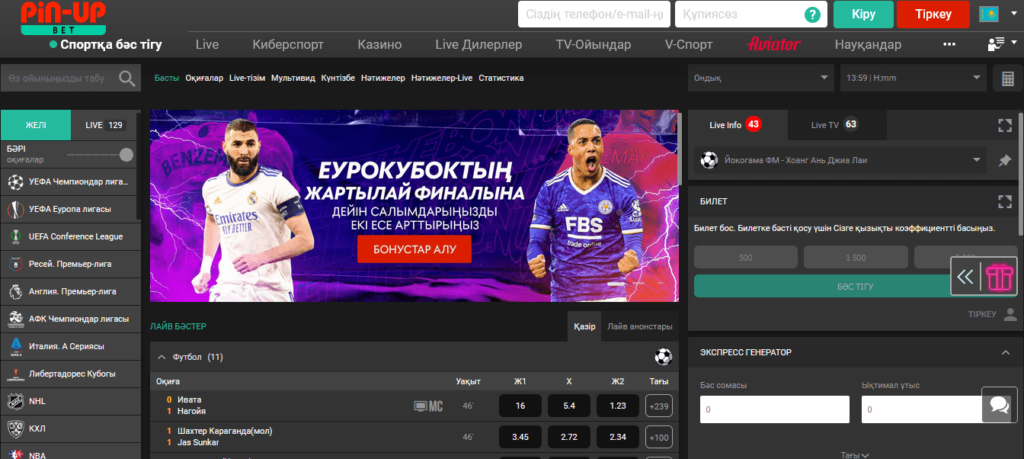
Task: Click the Pin-Up Bet logo
Action: (63, 18)
